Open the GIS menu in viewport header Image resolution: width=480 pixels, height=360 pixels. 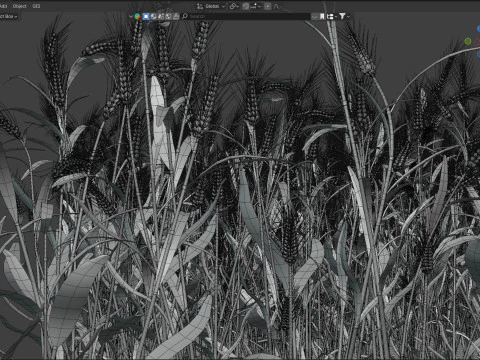coord(36,6)
